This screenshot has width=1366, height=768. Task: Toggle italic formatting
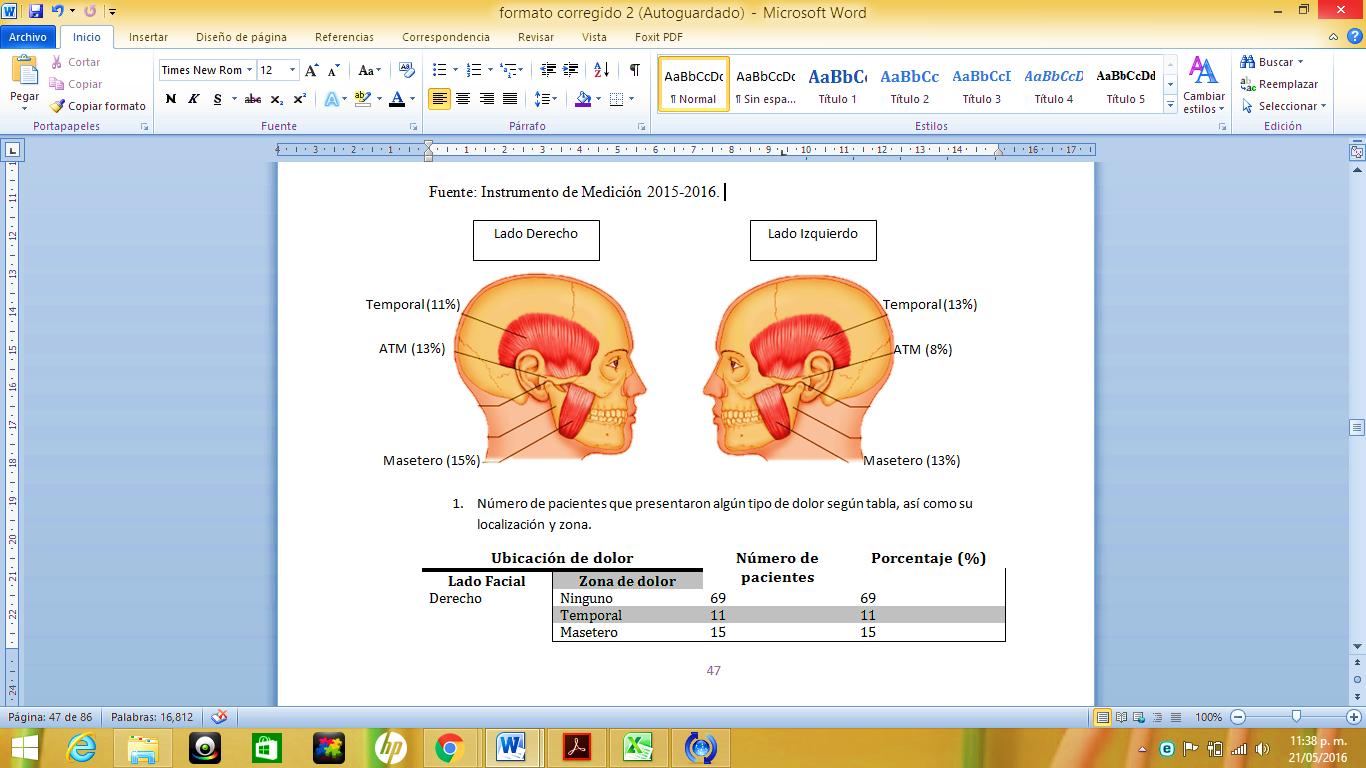click(194, 99)
